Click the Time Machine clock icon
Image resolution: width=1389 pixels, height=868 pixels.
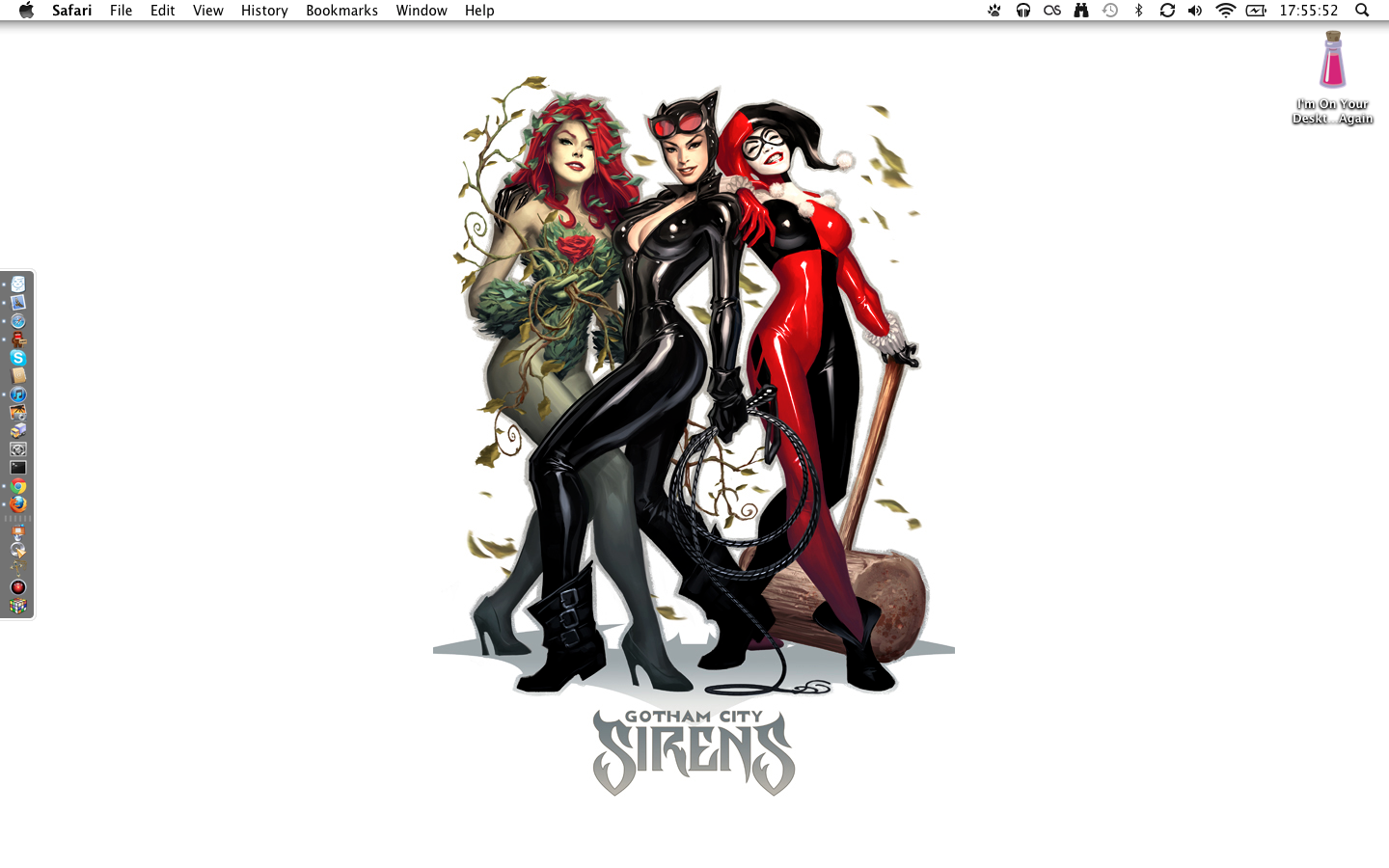pyautogui.click(x=1110, y=11)
